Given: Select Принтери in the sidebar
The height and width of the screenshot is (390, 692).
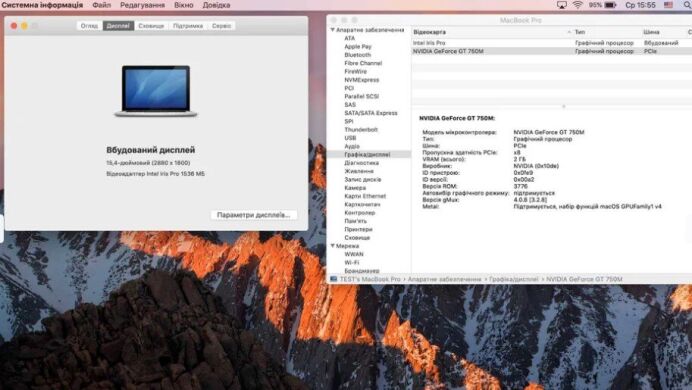Looking at the screenshot, I should click(x=358, y=229).
